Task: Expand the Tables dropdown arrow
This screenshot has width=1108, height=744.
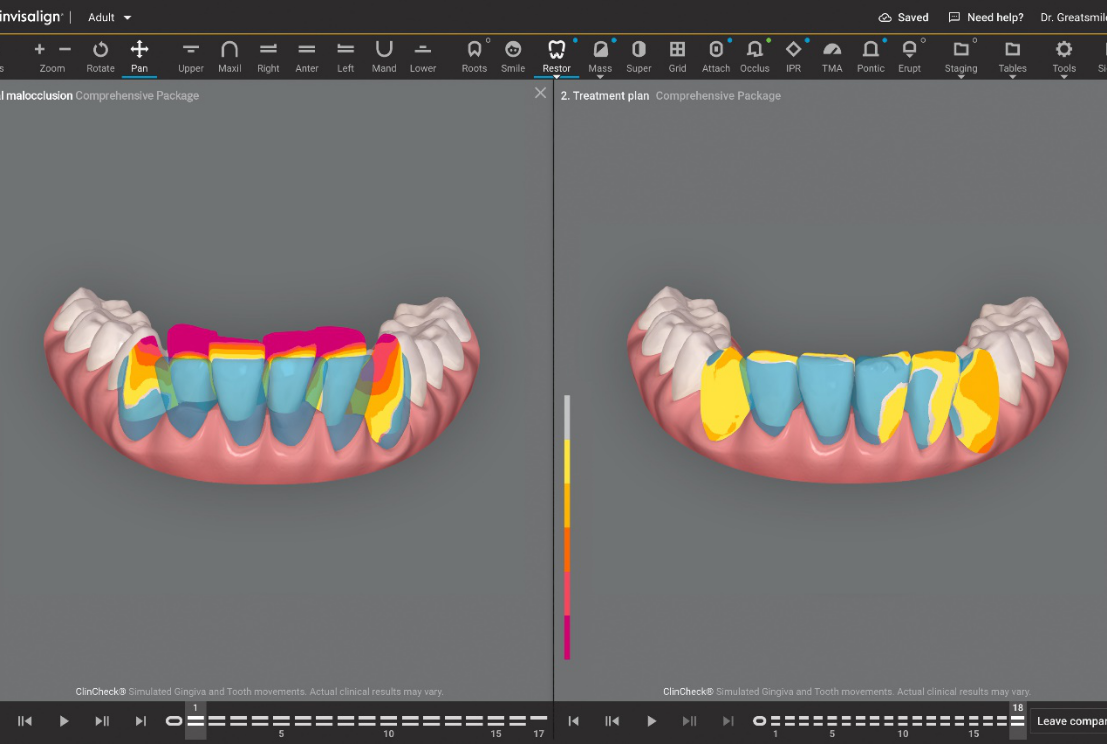Action: pos(1013,76)
